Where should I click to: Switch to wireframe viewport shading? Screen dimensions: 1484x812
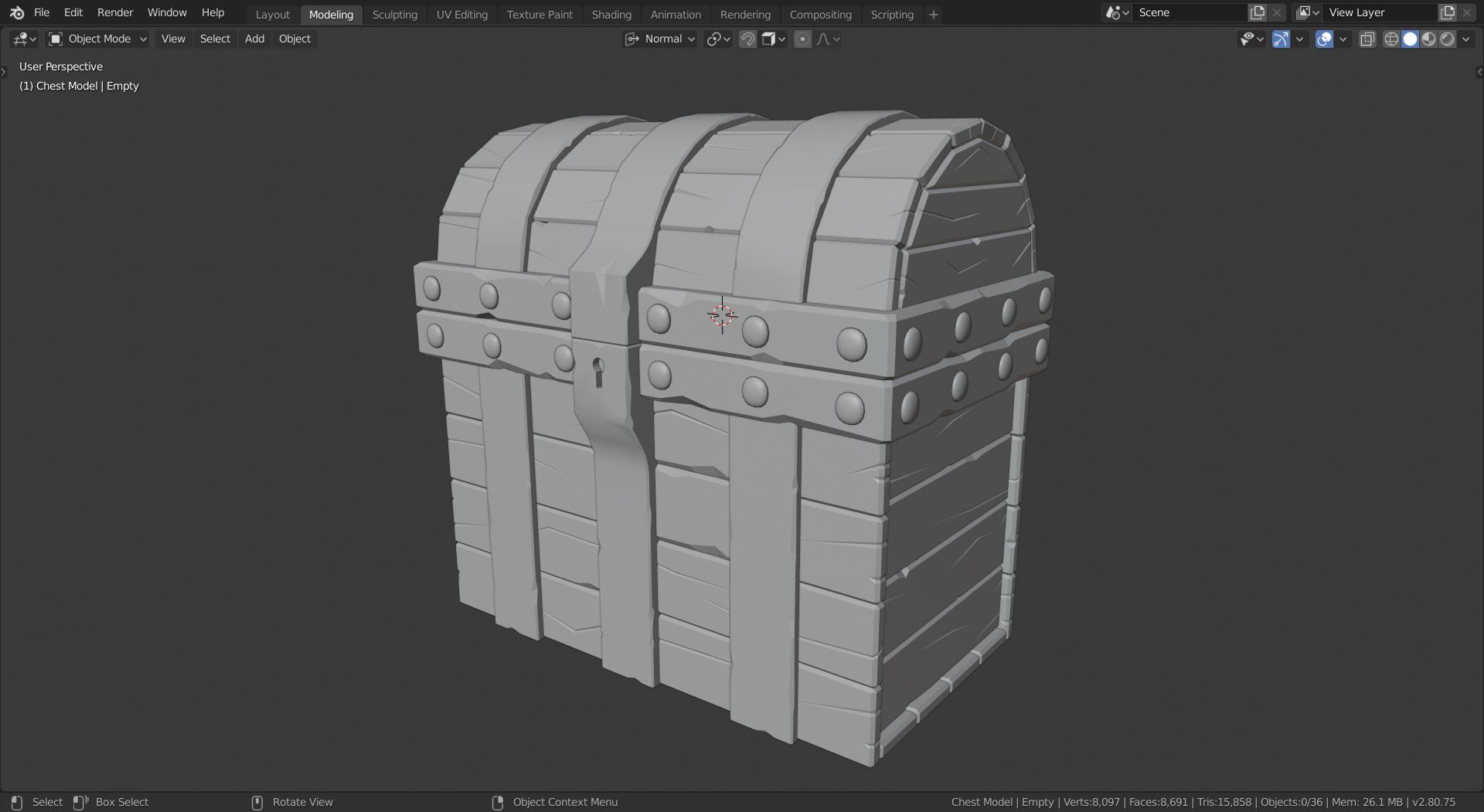click(1391, 39)
